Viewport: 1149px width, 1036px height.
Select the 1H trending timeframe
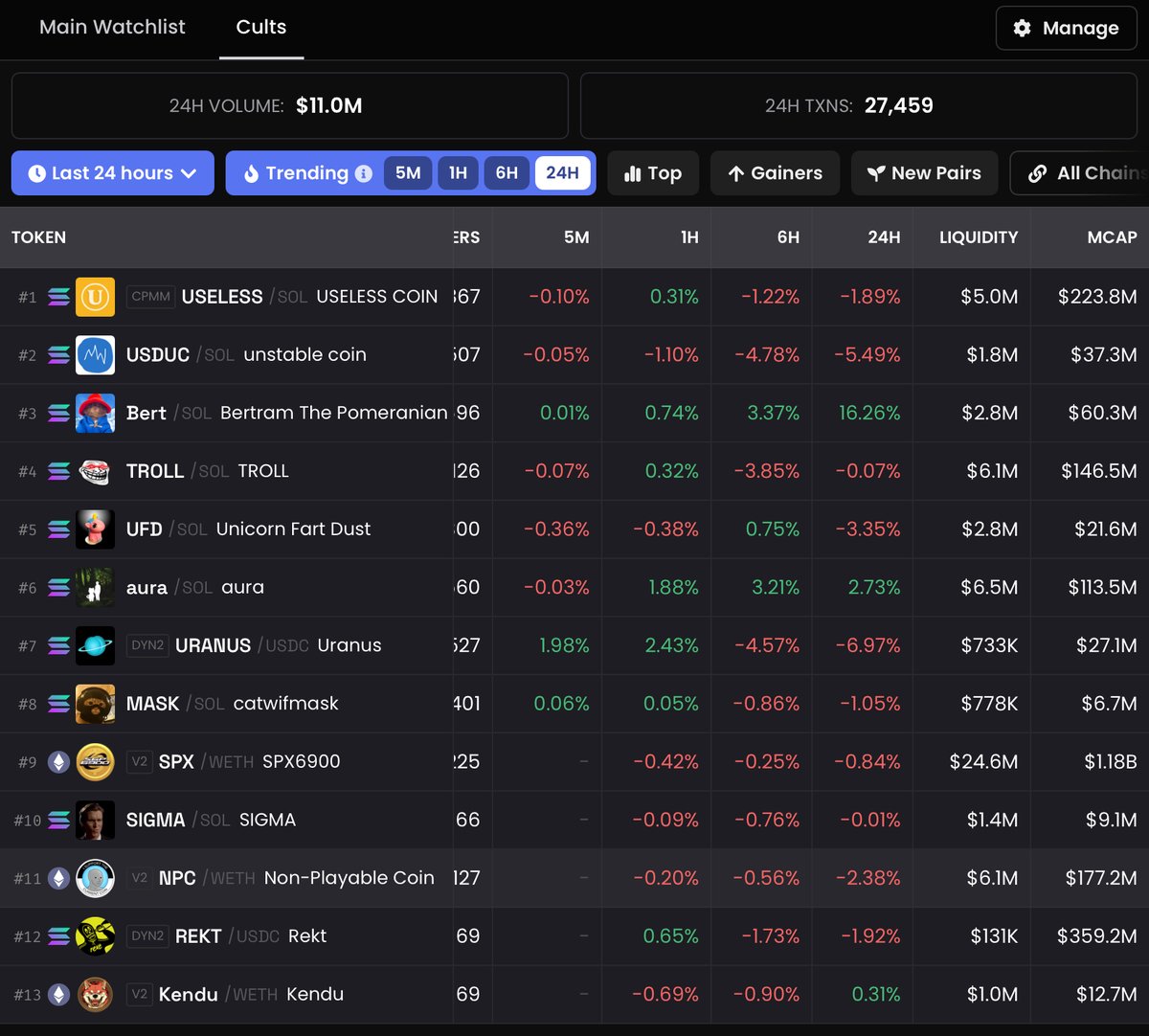[x=459, y=173]
